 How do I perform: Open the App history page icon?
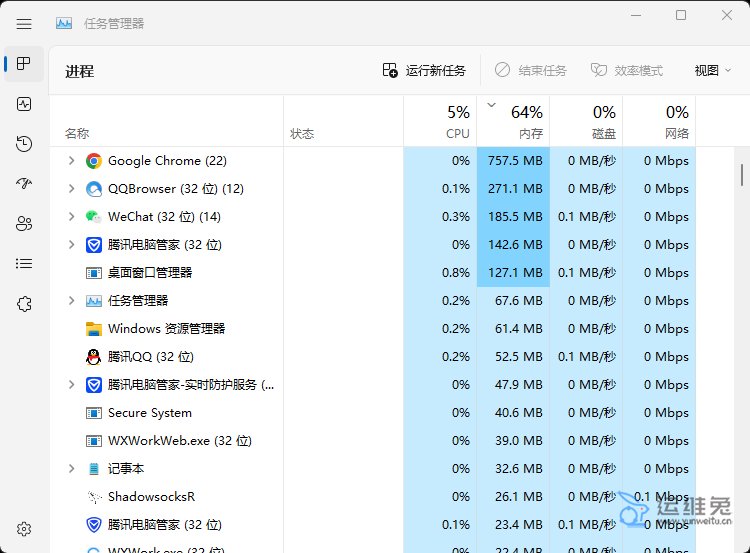pyautogui.click(x=24, y=144)
